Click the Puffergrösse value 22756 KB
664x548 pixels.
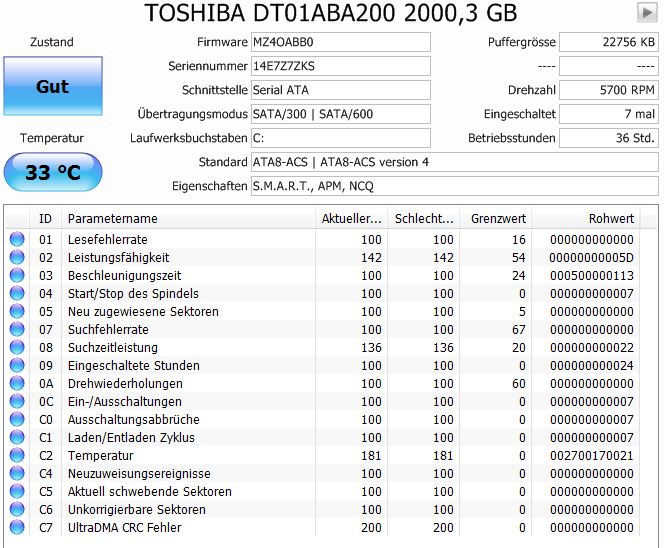tap(609, 42)
